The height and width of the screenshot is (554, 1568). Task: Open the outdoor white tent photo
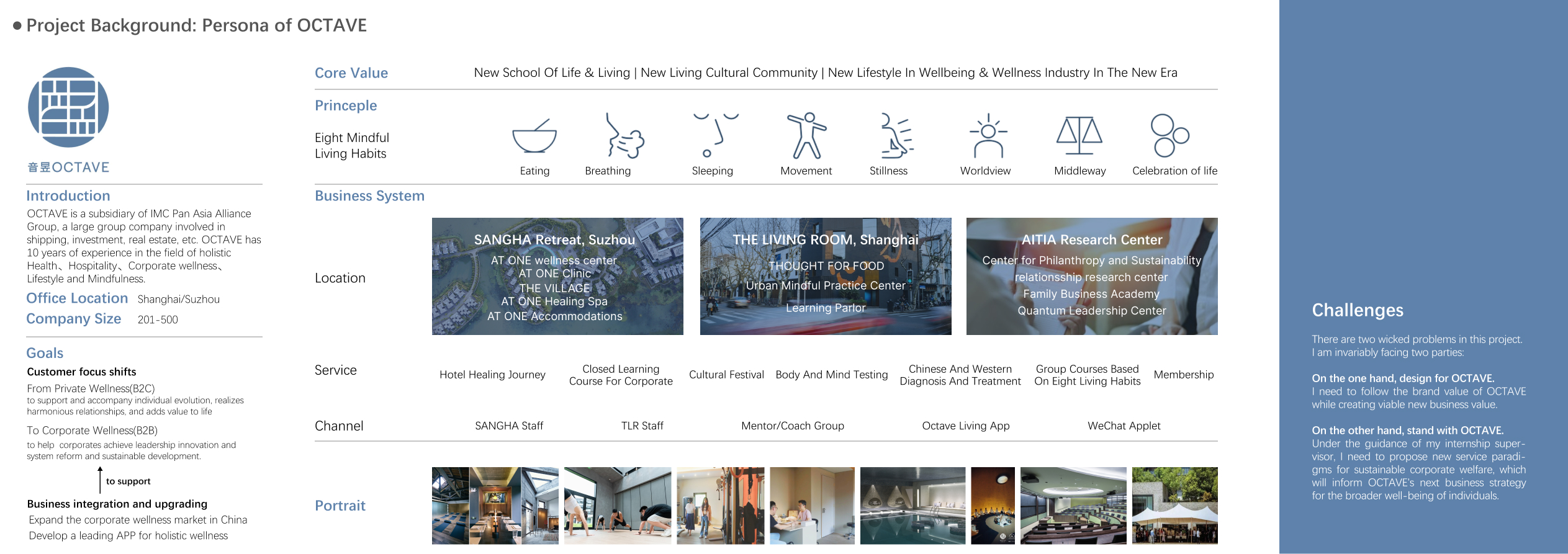click(1175, 506)
